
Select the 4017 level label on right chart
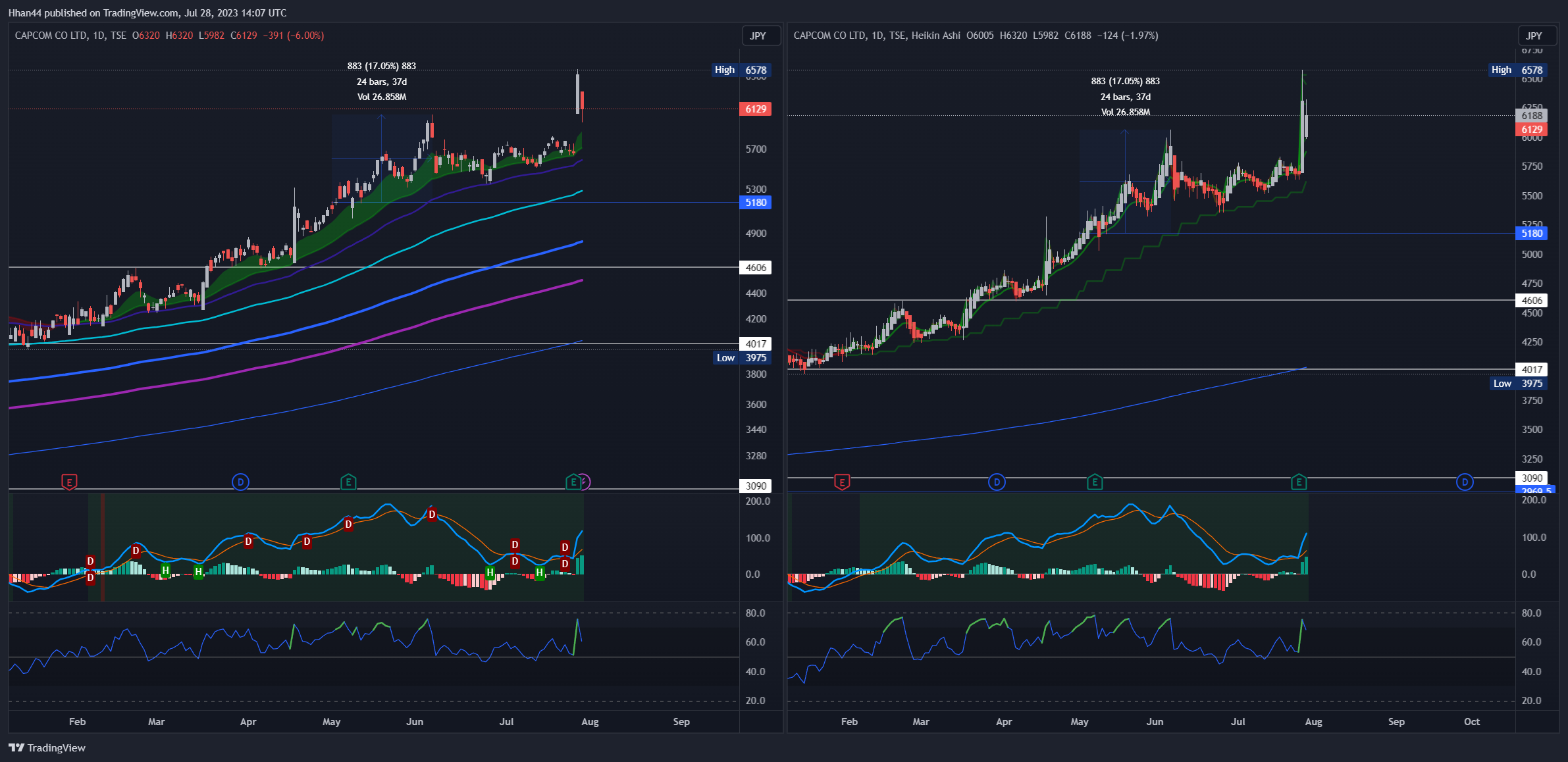coord(1532,370)
